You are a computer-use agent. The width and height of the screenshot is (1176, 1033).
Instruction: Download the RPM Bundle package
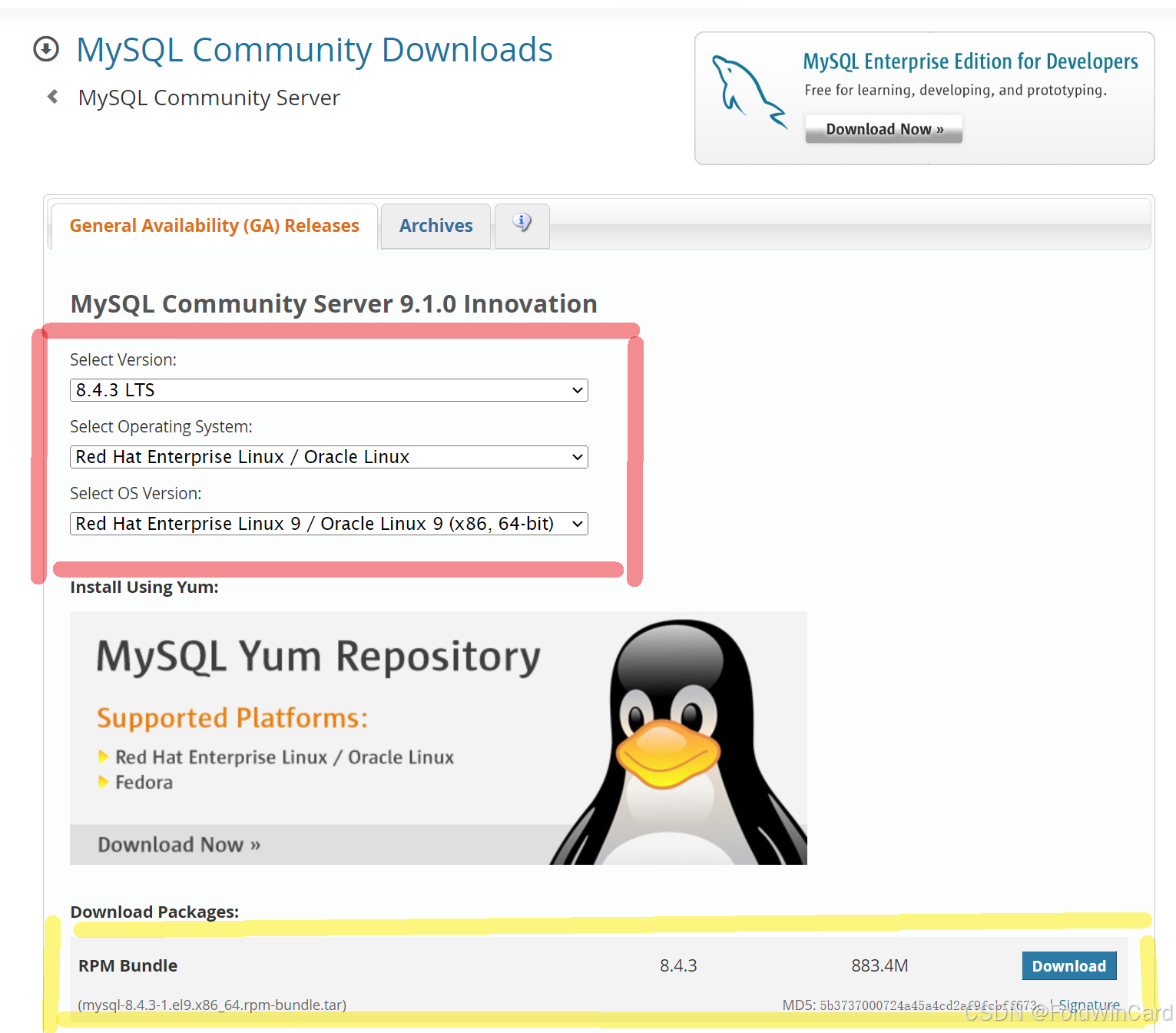click(1068, 966)
